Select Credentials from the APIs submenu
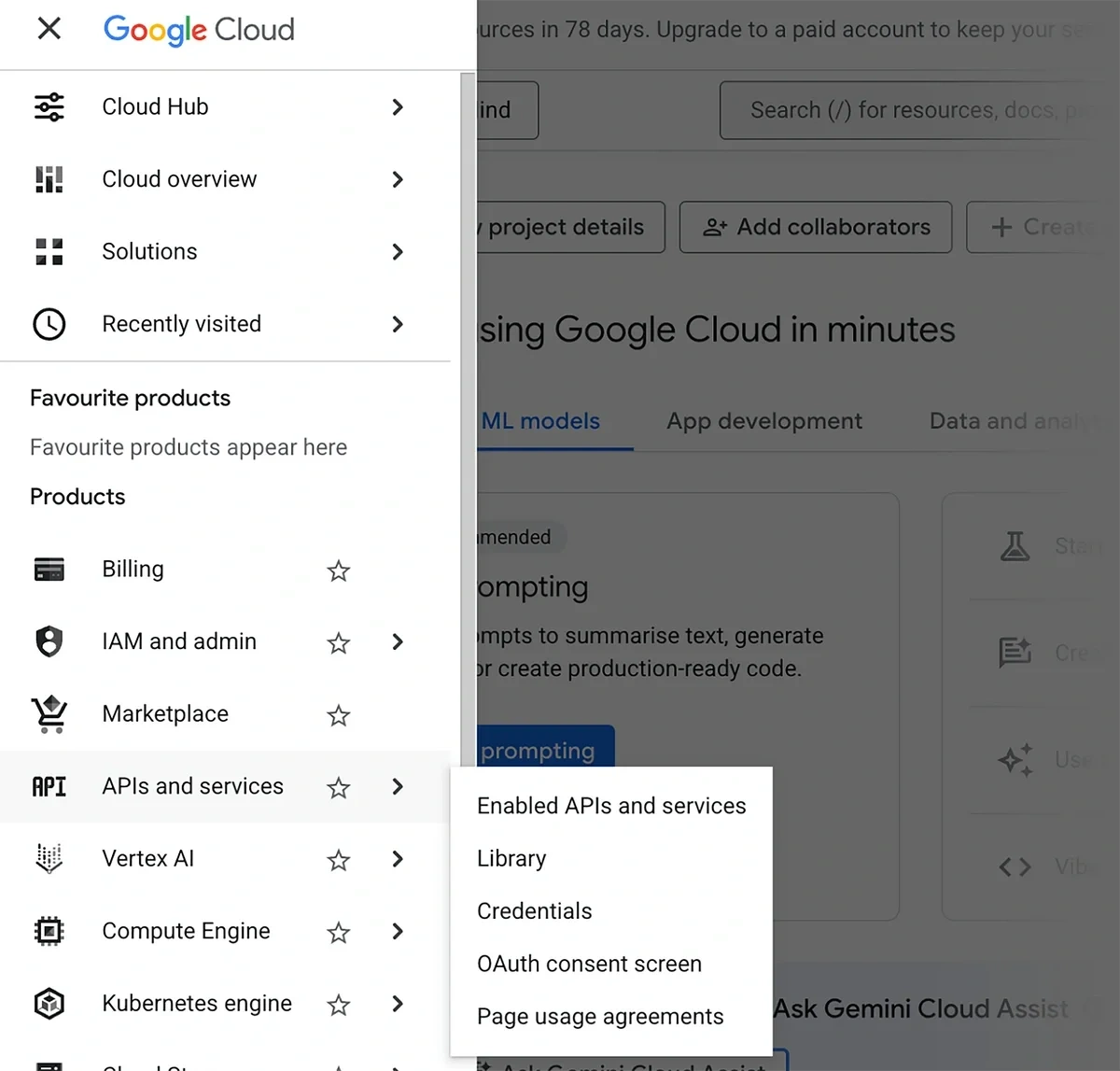Screen dimensions: 1120x1071 pyautogui.click(x=534, y=910)
